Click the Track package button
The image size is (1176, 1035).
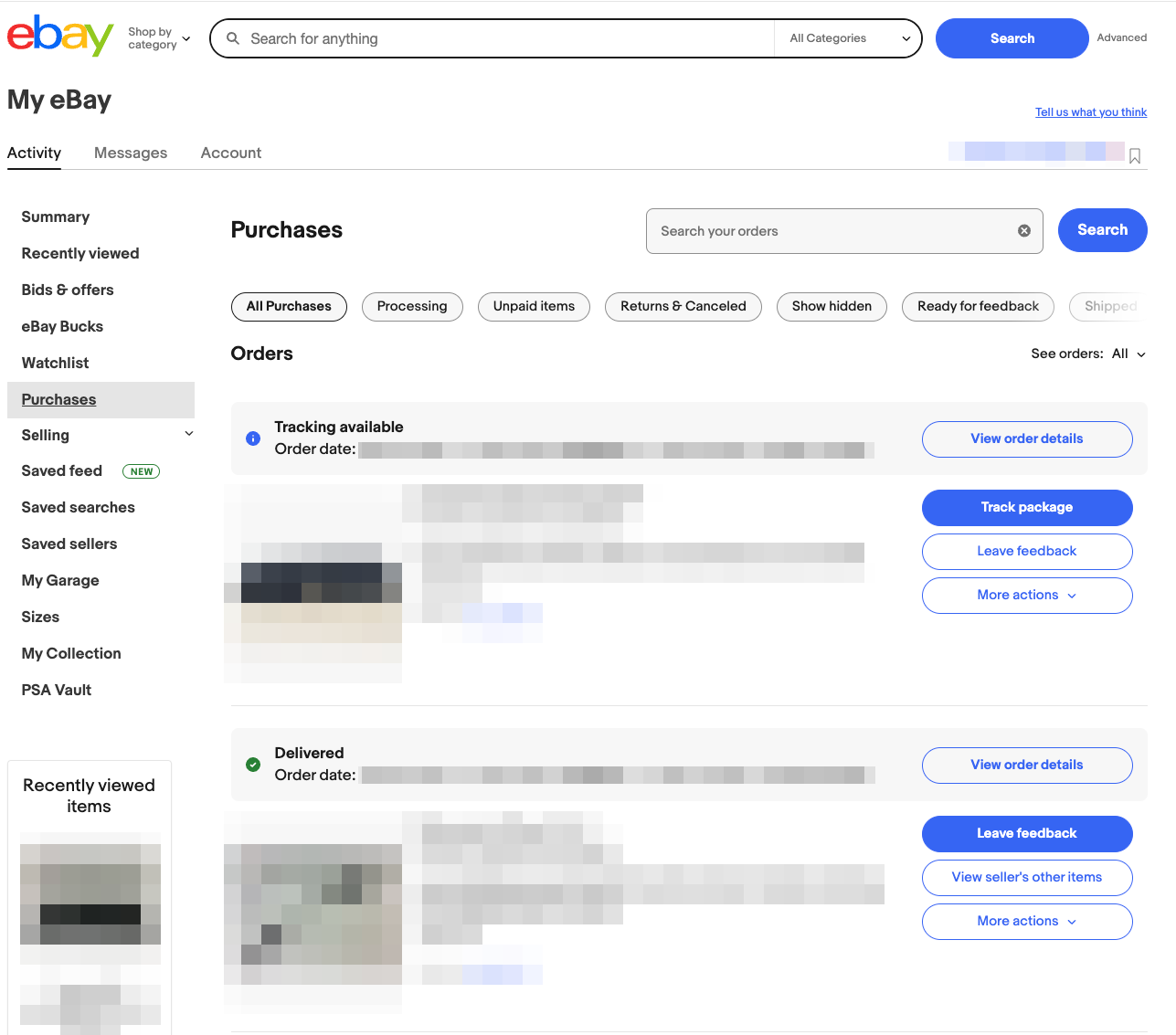click(x=1026, y=508)
